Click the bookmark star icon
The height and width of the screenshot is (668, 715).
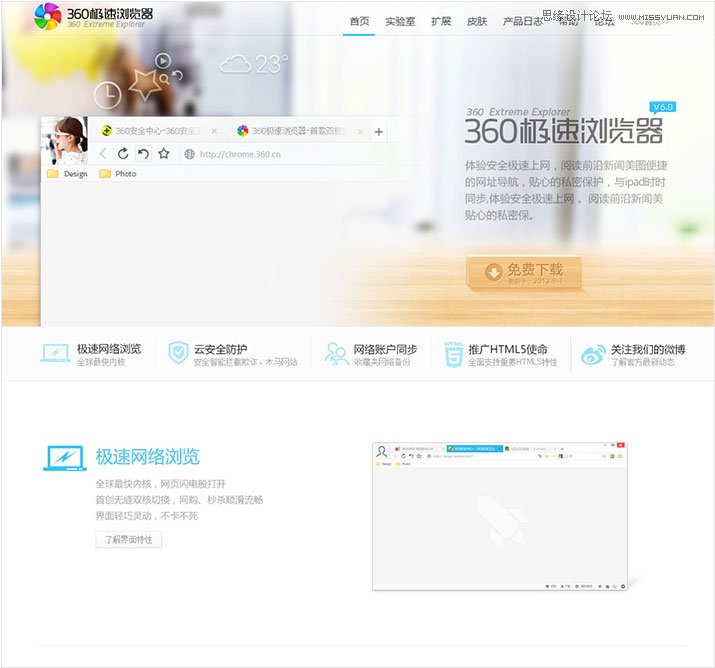click(164, 154)
